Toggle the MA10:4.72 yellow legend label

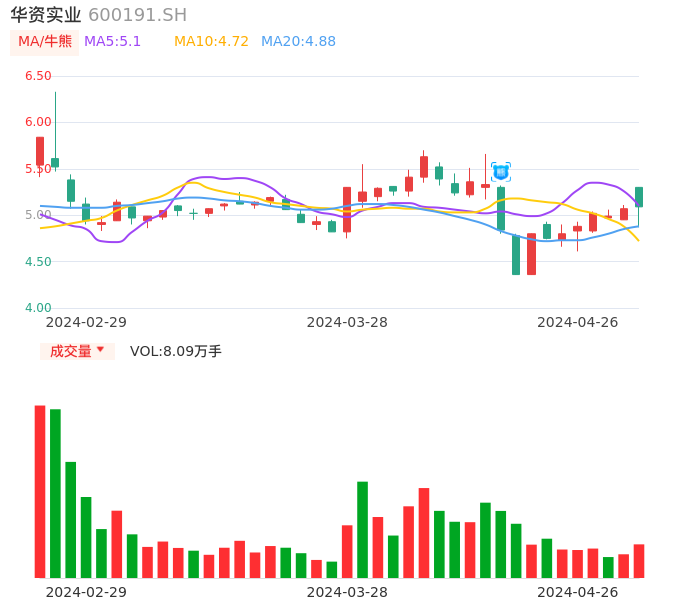tap(211, 42)
